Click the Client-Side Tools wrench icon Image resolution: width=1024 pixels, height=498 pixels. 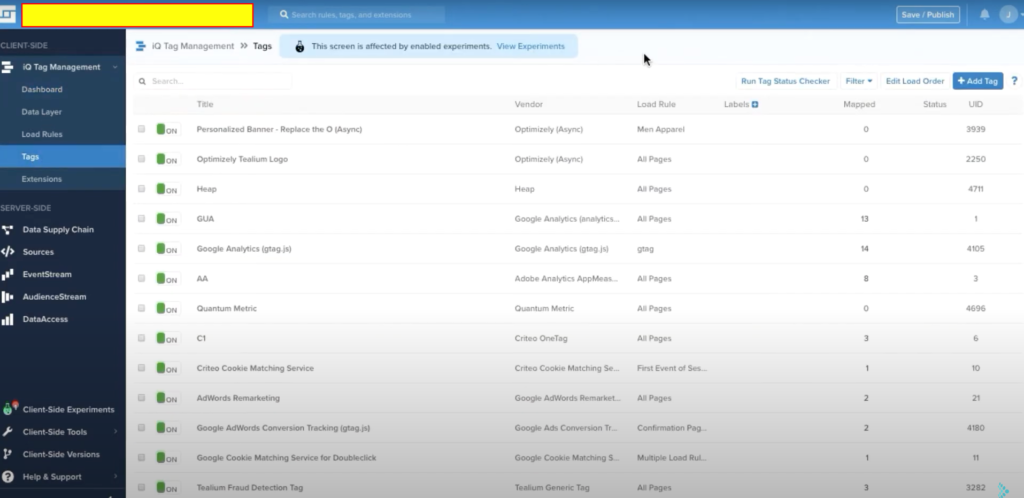coord(7,432)
